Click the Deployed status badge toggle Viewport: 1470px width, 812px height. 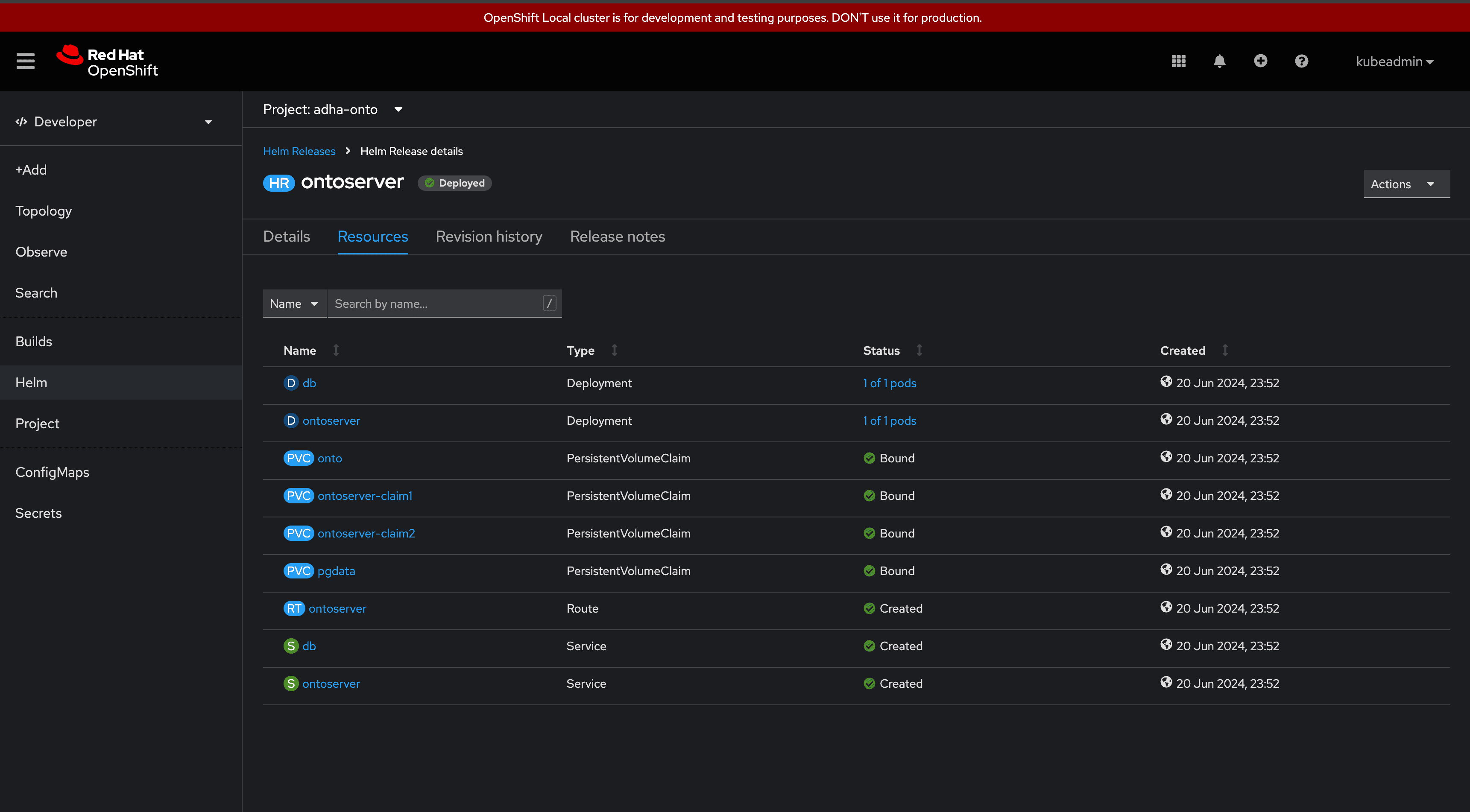pyautogui.click(x=455, y=183)
